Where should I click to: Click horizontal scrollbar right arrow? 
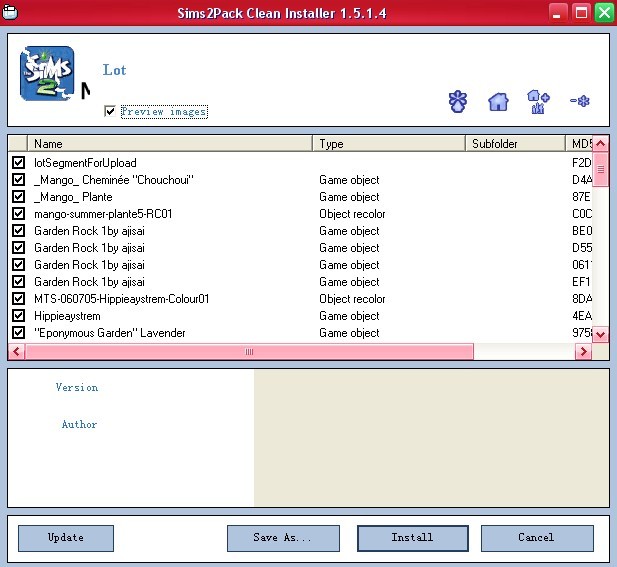click(584, 351)
